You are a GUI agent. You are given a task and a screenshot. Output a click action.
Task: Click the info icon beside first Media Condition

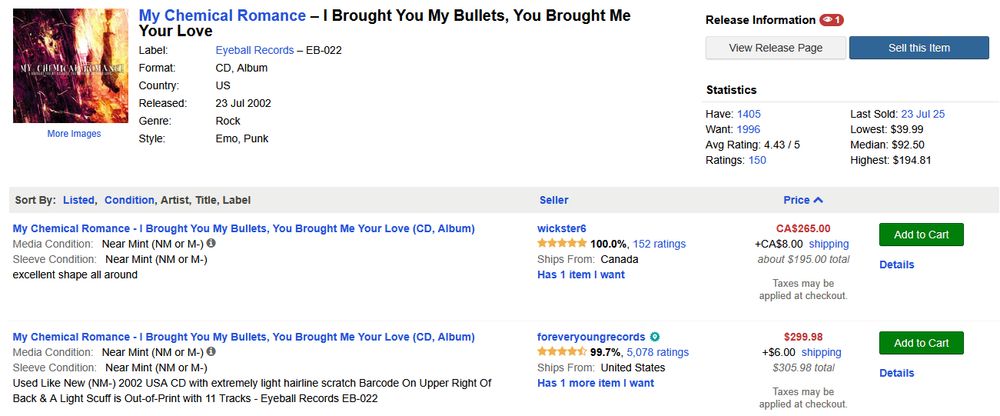point(211,243)
